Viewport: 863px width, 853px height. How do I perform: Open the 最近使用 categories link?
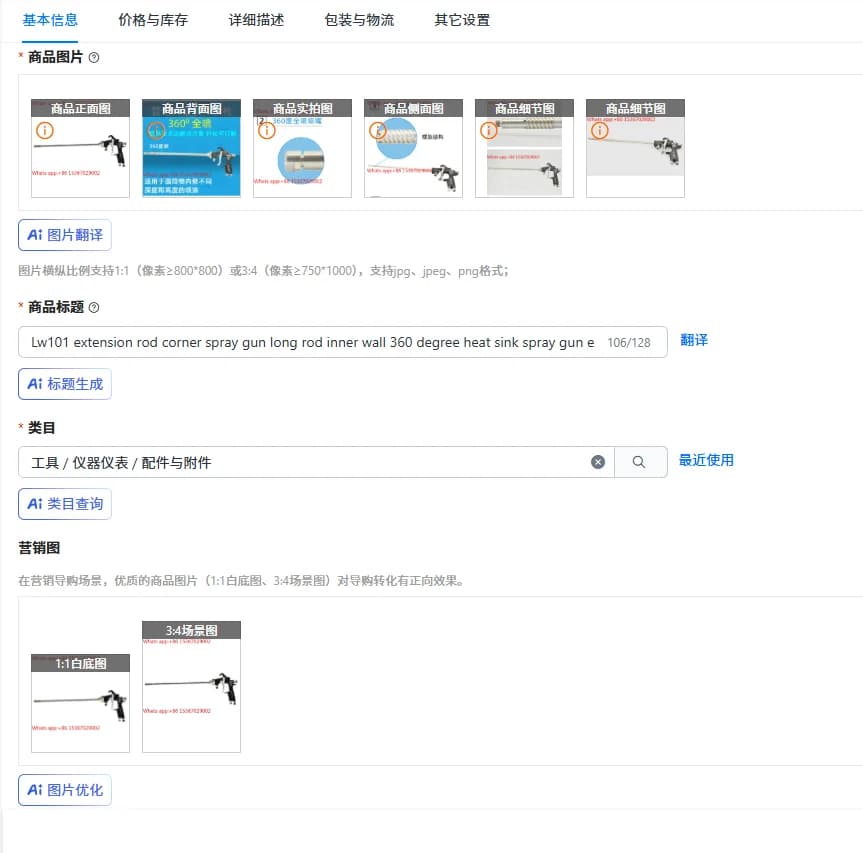[706, 460]
